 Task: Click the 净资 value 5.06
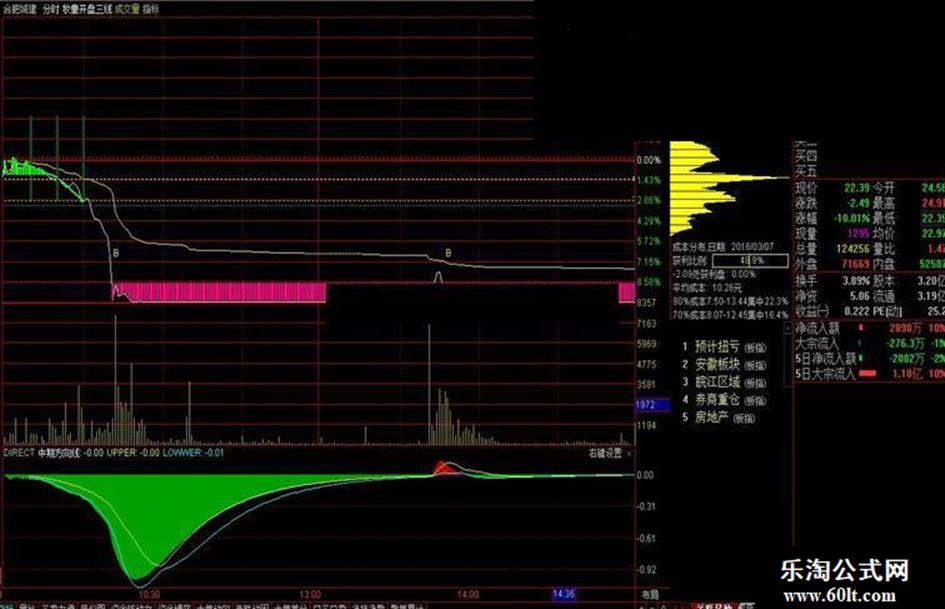pos(860,296)
